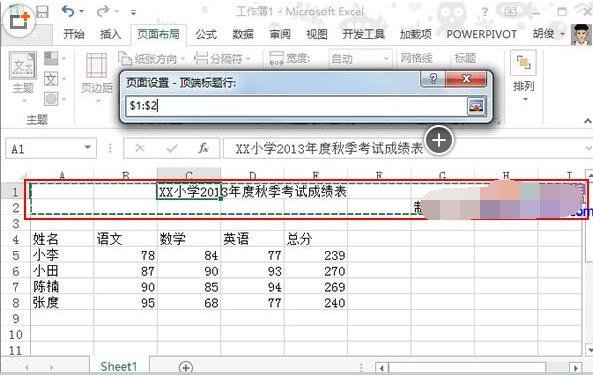Select row header 4
Screen dimensions: 593x375
(x=15, y=239)
